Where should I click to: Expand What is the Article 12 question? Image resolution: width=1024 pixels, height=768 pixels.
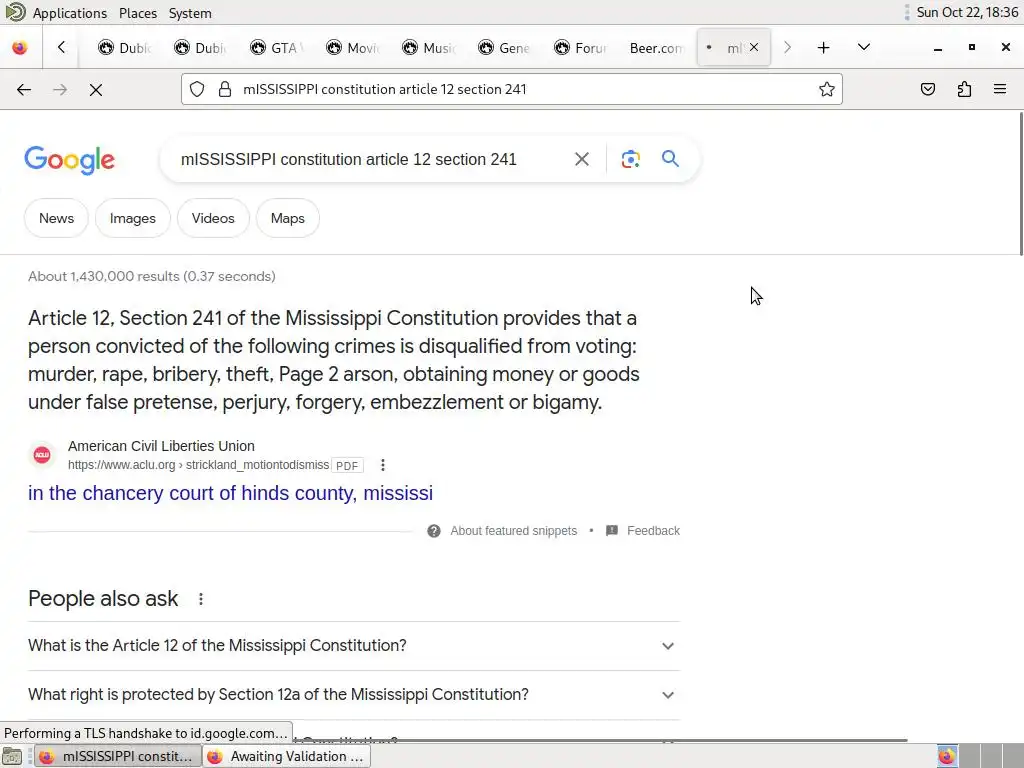click(354, 646)
